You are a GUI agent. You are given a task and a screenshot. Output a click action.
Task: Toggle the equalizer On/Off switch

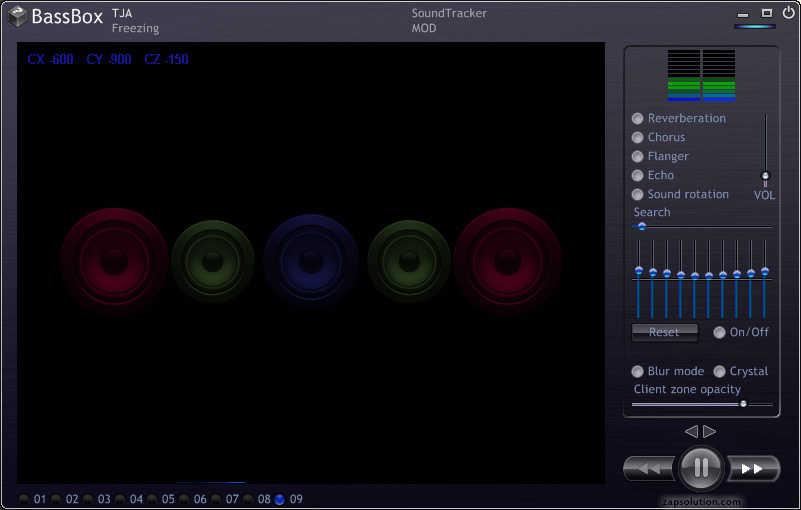[719, 333]
